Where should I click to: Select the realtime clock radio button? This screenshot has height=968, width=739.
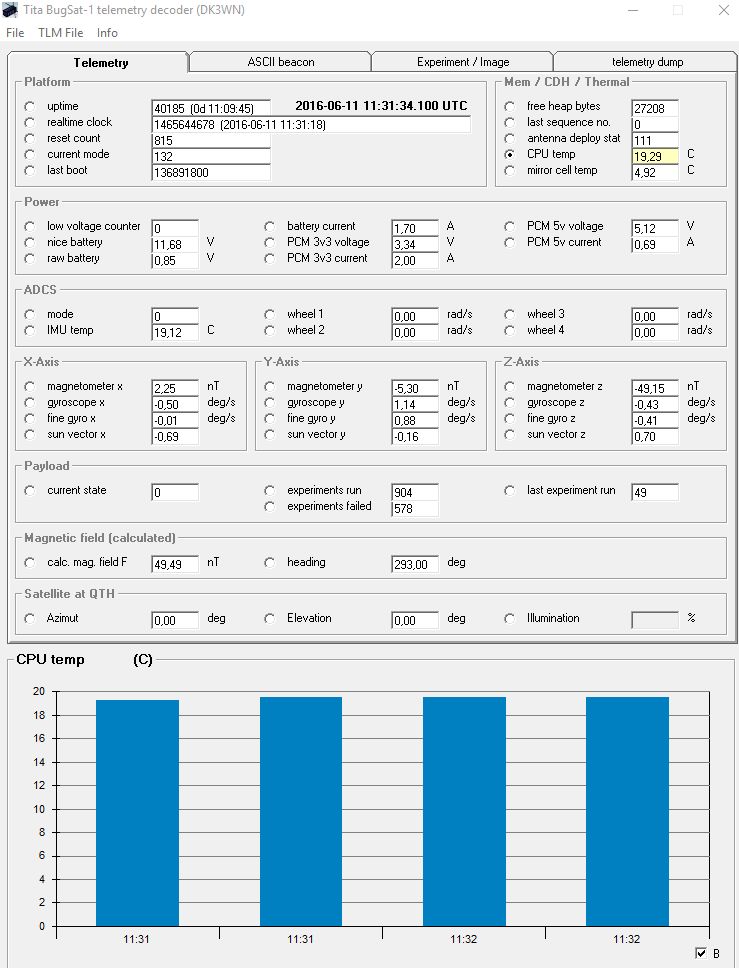30,122
